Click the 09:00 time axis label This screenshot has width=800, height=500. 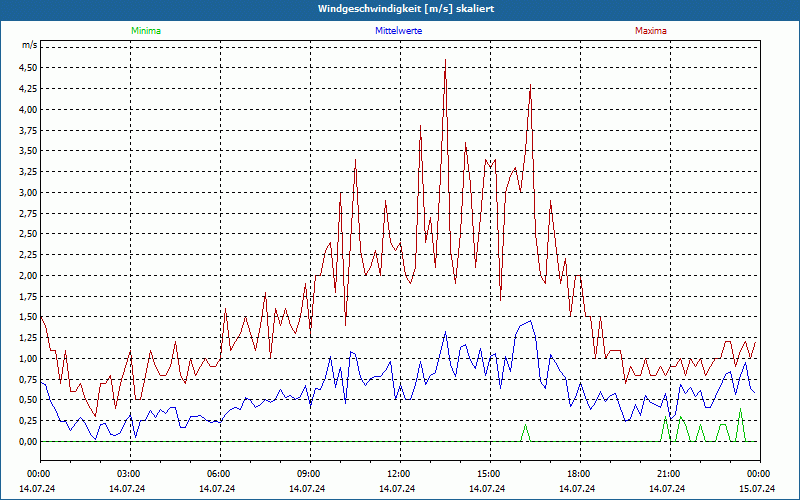click(309, 474)
